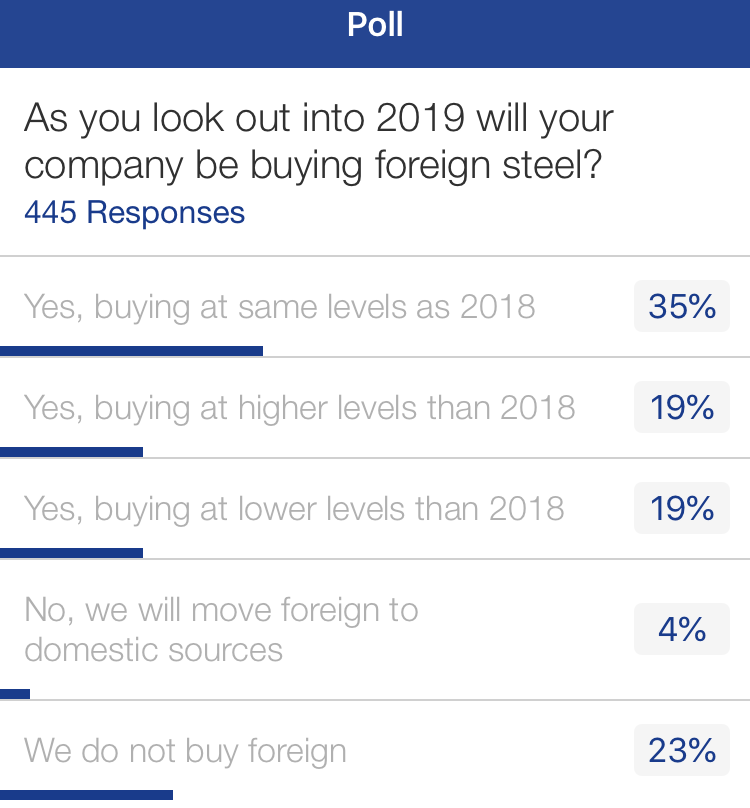Choose the 'We do not buy foreign' option
750x808 pixels.
(185, 750)
